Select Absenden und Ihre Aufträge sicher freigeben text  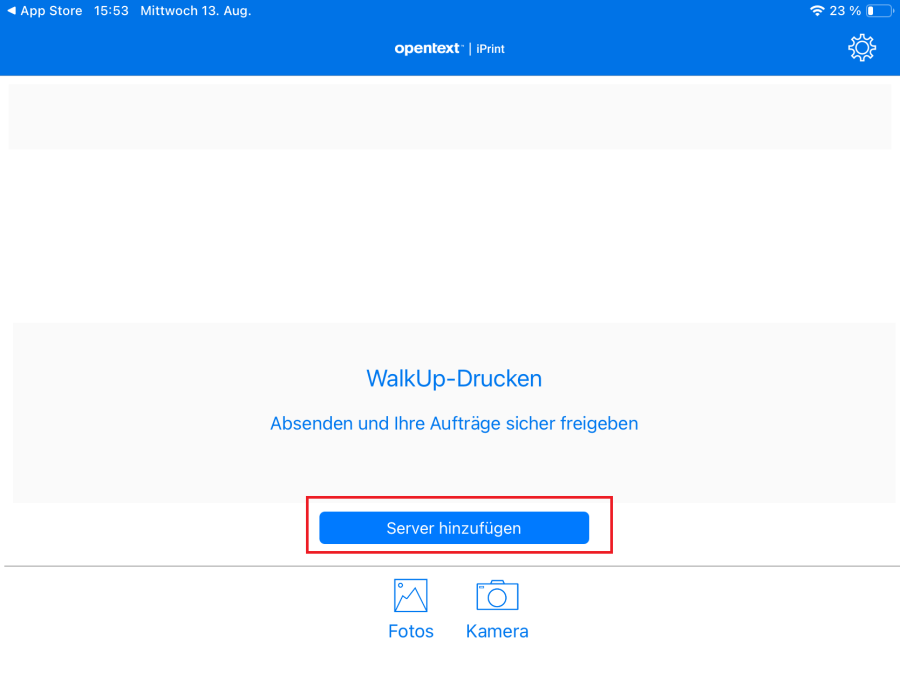pos(454,423)
